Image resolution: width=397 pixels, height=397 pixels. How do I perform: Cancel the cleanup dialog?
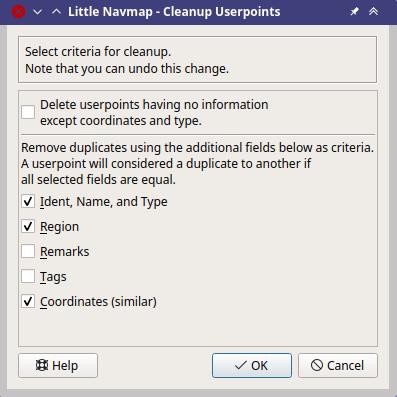click(x=338, y=365)
